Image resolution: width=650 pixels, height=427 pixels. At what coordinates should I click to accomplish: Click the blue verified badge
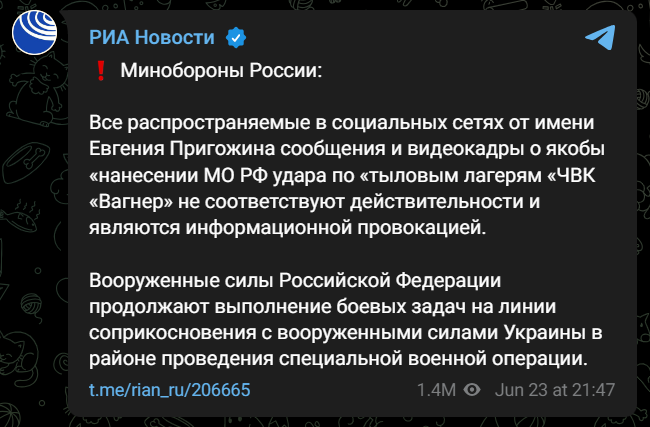coord(236,38)
